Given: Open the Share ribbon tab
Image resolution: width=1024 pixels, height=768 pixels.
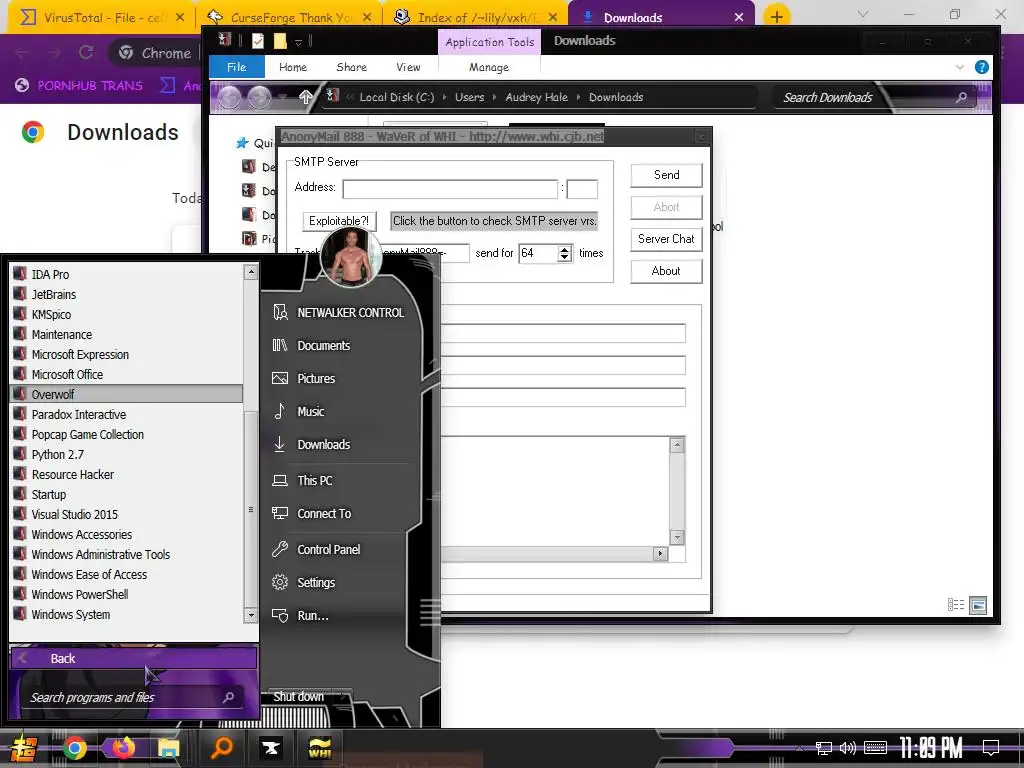Looking at the screenshot, I should (351, 67).
